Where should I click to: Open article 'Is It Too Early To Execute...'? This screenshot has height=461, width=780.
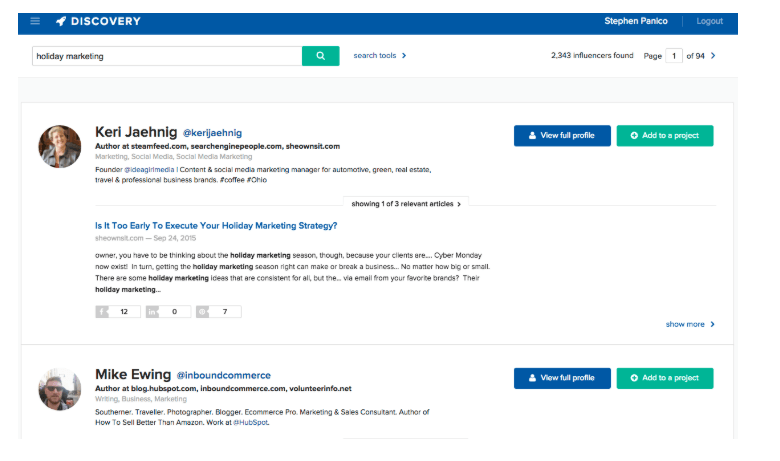(216, 226)
